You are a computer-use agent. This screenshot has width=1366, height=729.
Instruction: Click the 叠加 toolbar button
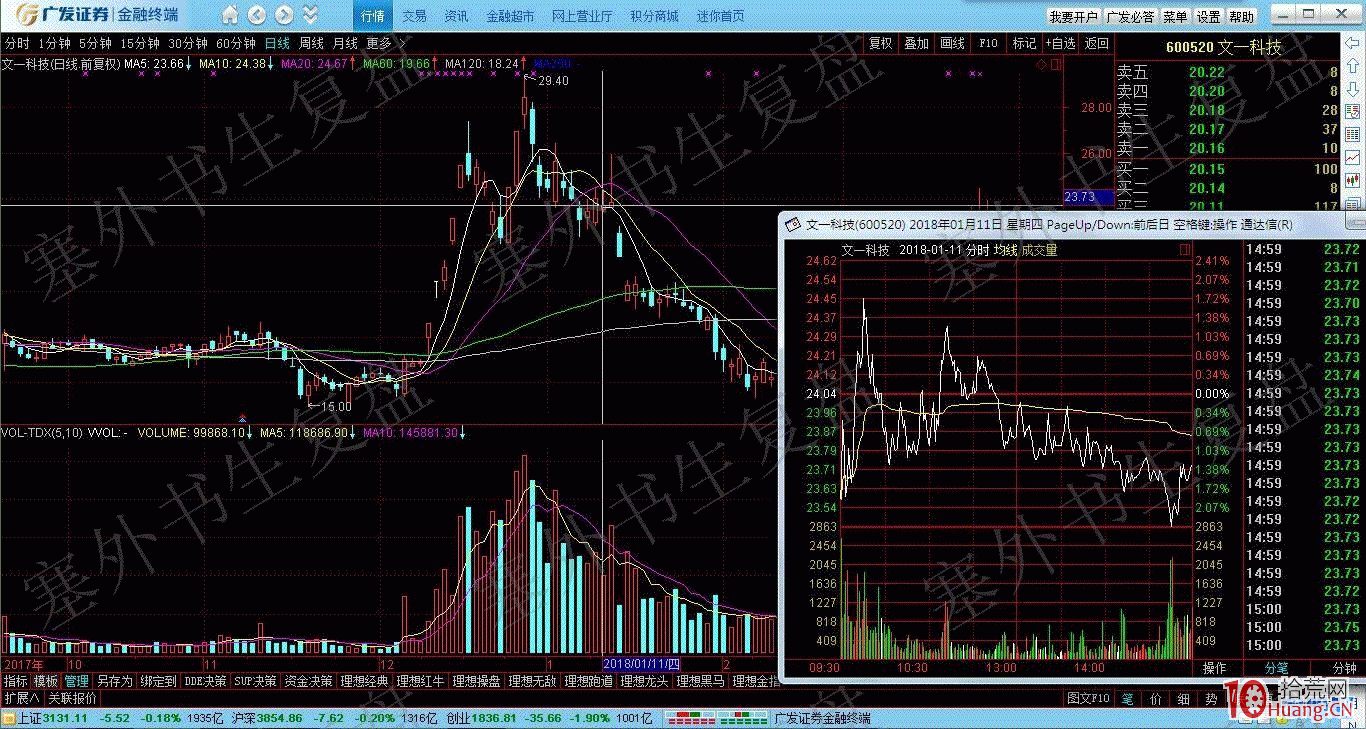point(916,43)
